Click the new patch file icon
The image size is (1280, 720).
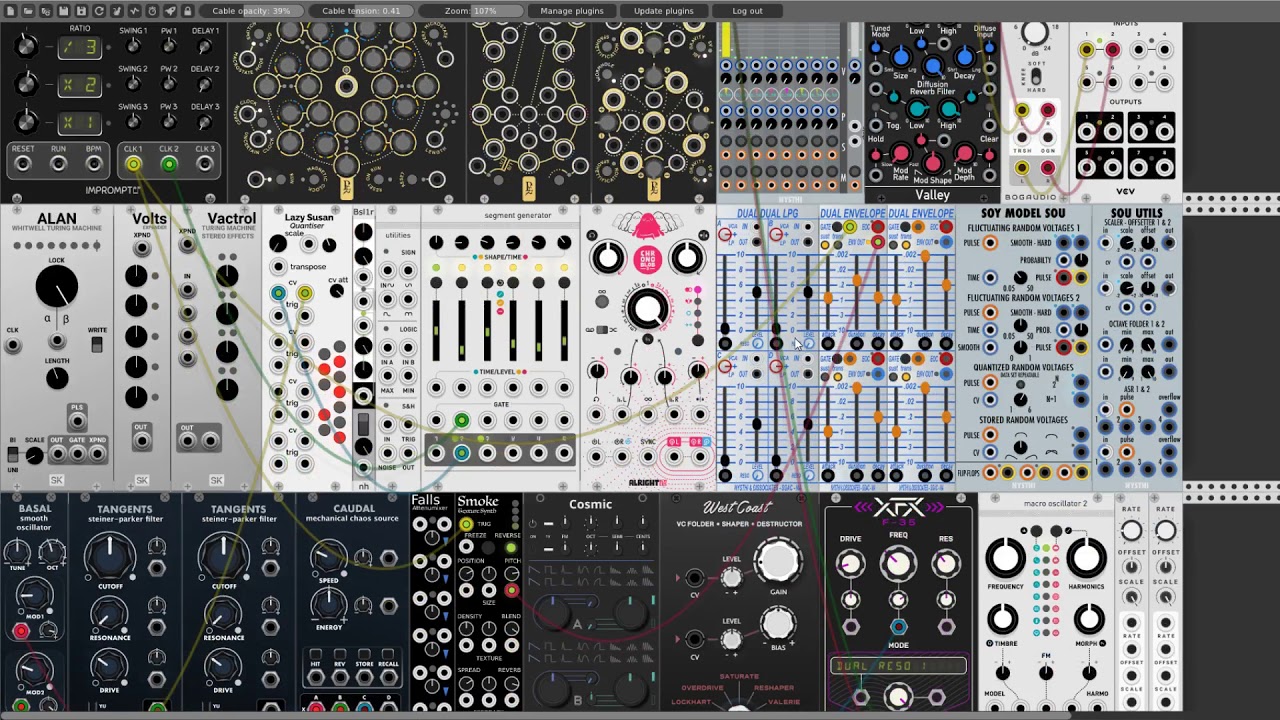click(10, 11)
